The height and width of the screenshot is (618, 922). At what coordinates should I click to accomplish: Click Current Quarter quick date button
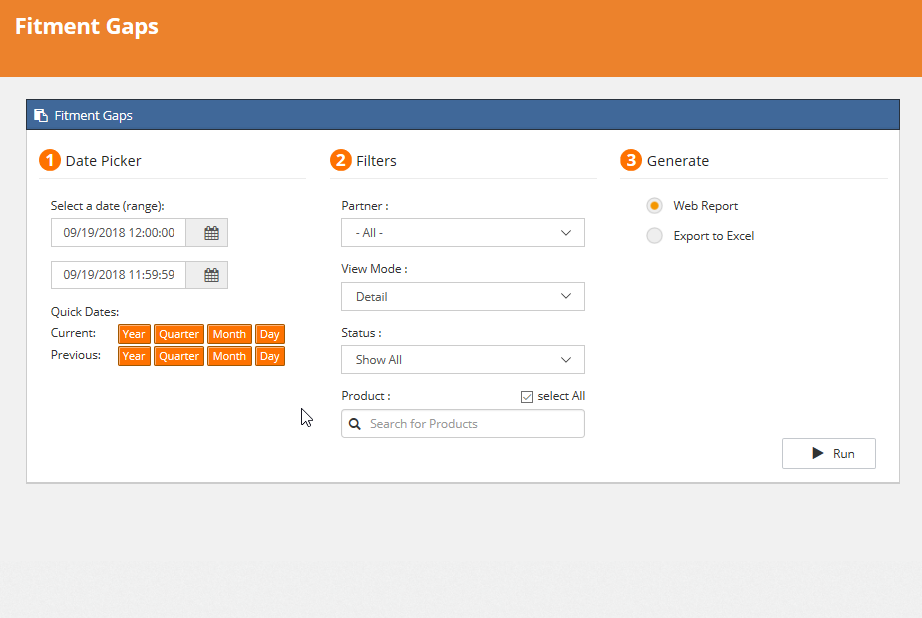click(x=179, y=334)
